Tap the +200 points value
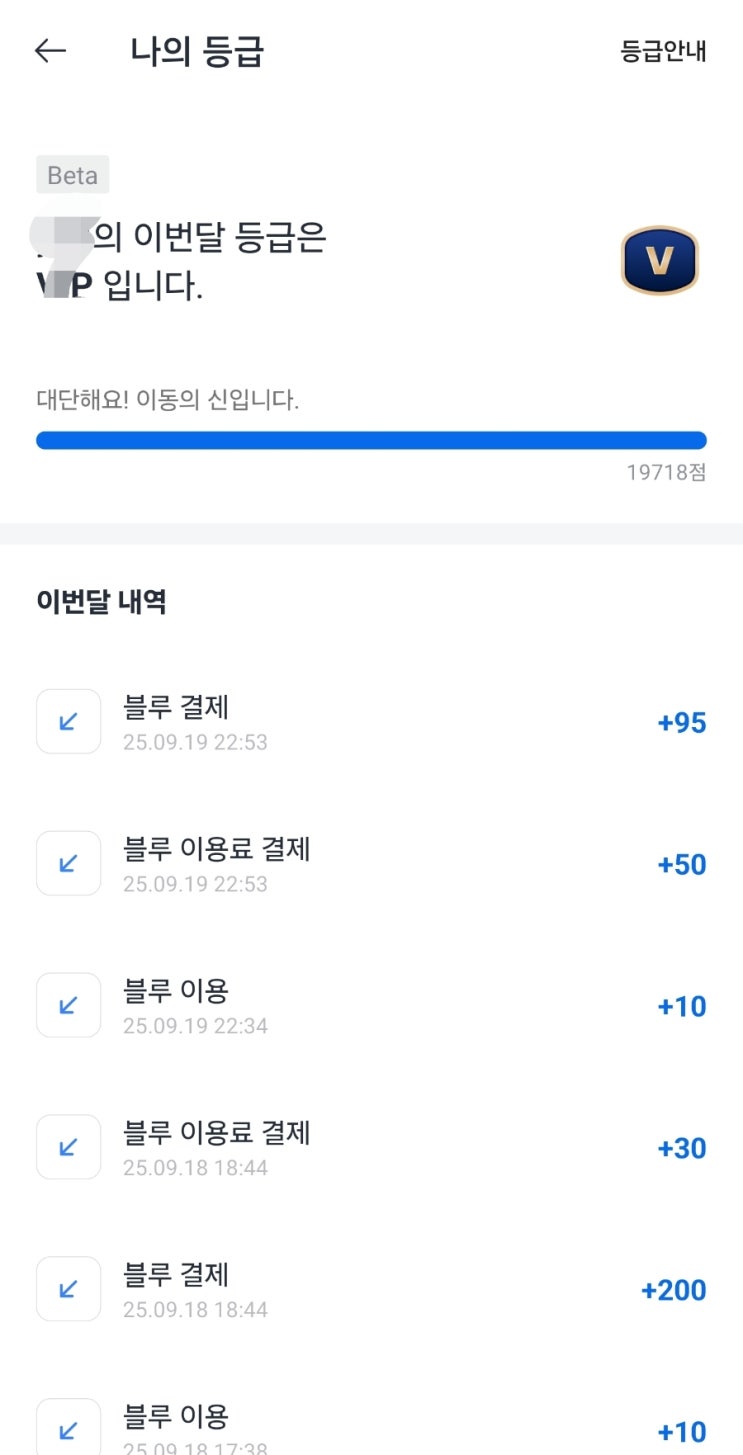Image resolution: width=743 pixels, height=1455 pixels. coord(673,1290)
